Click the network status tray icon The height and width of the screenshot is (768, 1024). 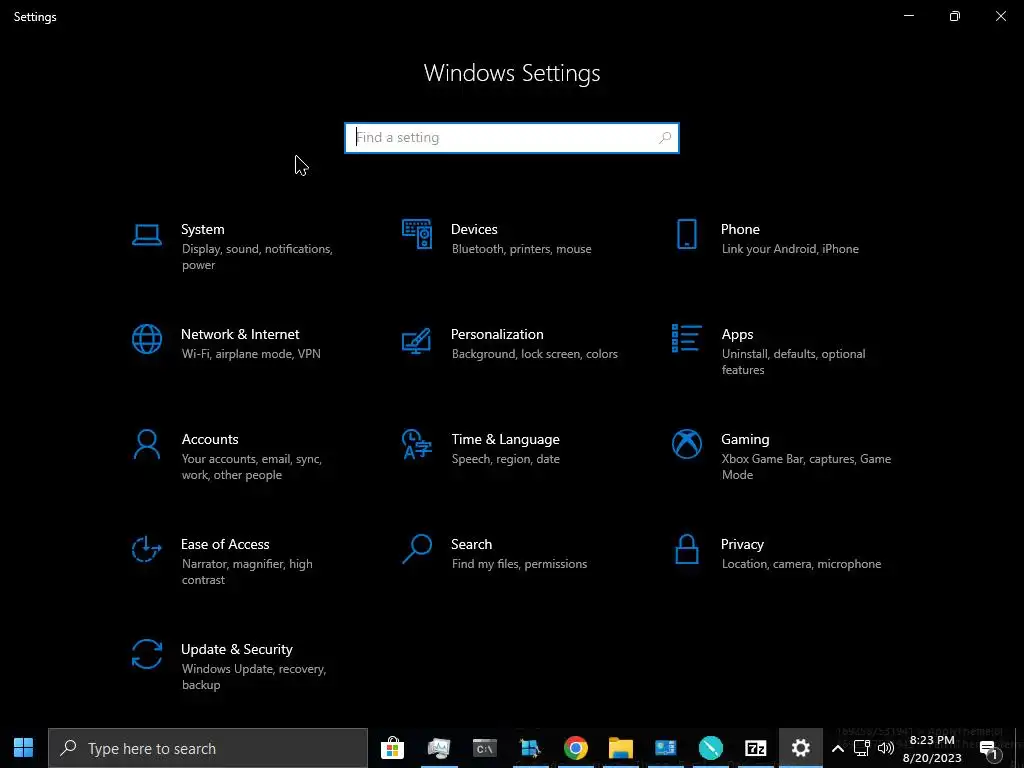[861, 748]
